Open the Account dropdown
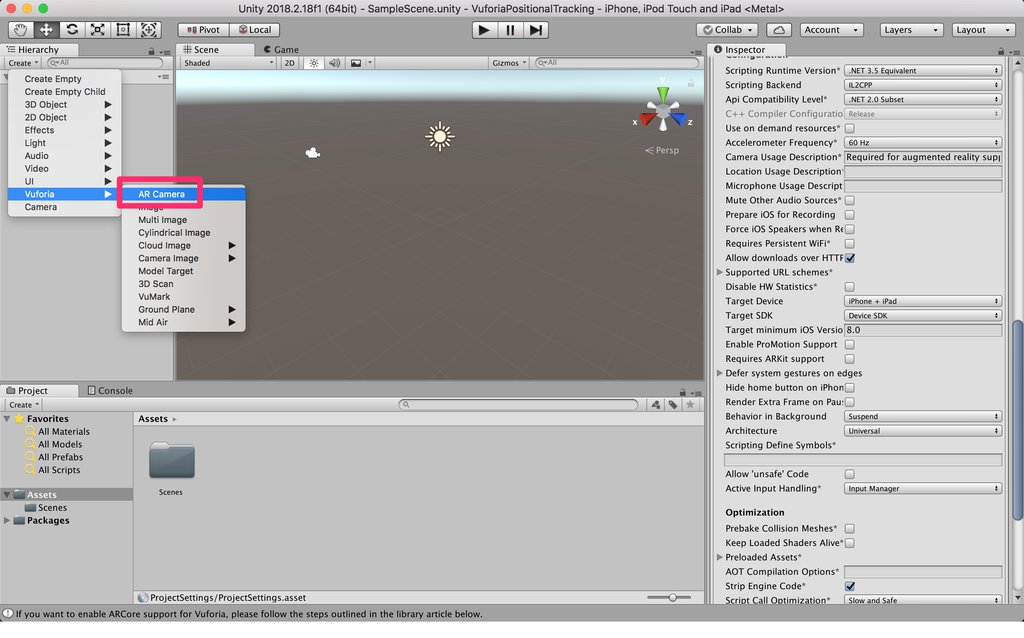 coord(831,30)
